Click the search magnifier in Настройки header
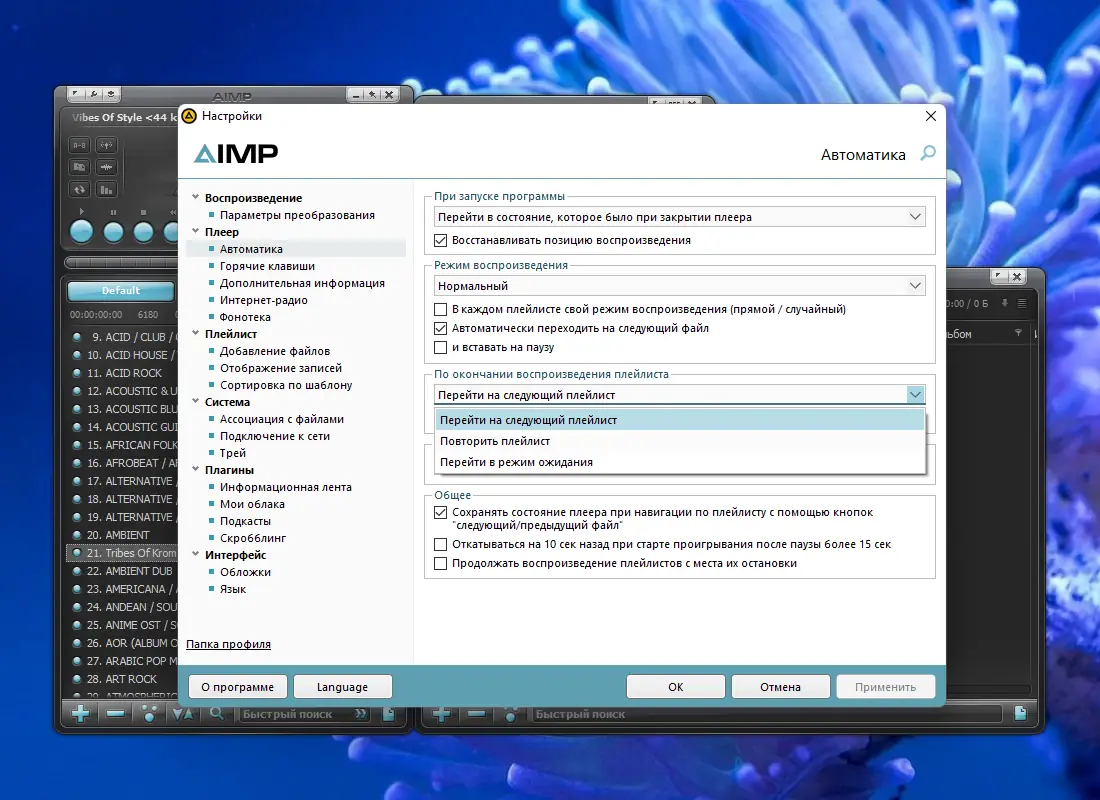The width and height of the screenshot is (1100, 800). (928, 153)
